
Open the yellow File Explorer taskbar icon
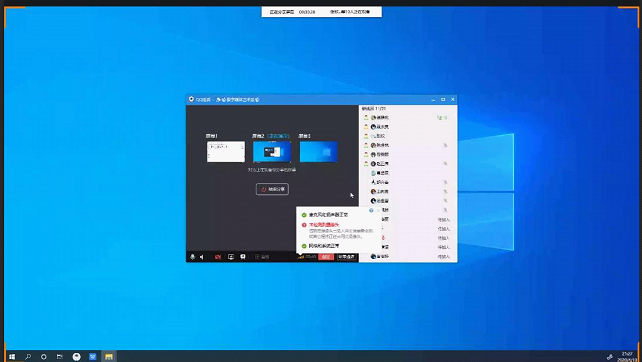coord(109,357)
